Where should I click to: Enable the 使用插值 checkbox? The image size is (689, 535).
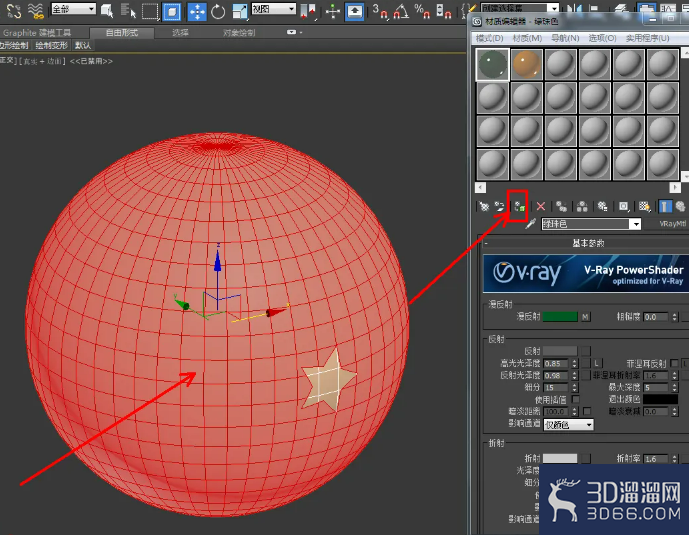coord(576,399)
